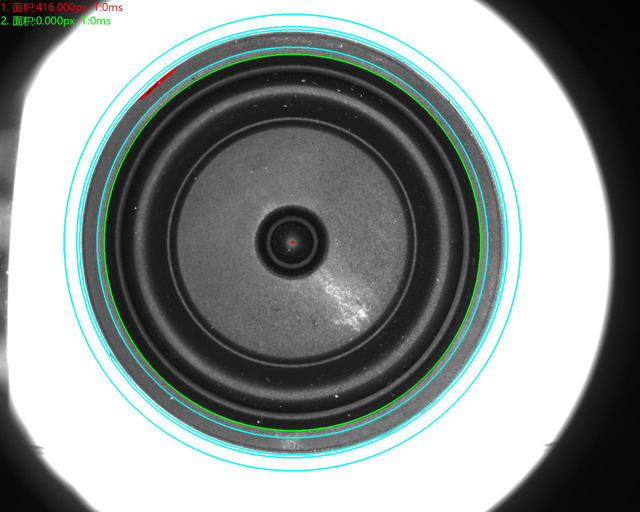Select the red defect mark on upper-left rim

click(158, 84)
